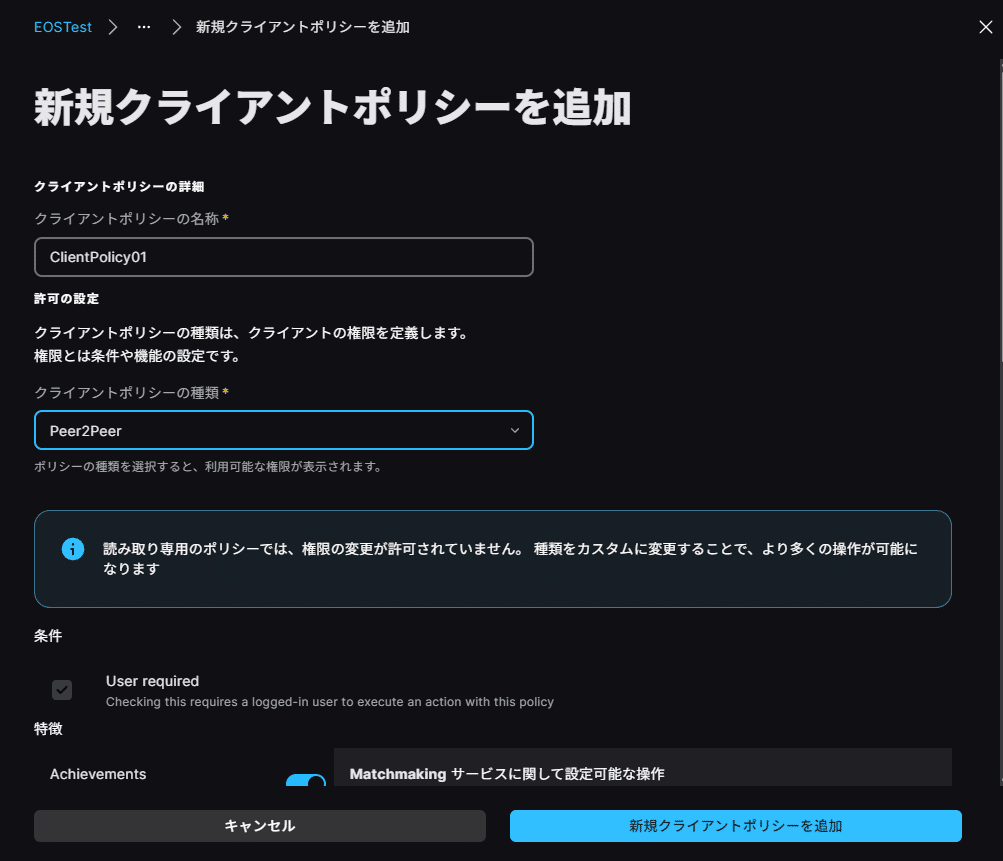Image resolution: width=1003 pixels, height=861 pixels.
Task: Click the X icon to close the dialog
Action: pyautogui.click(x=985, y=27)
